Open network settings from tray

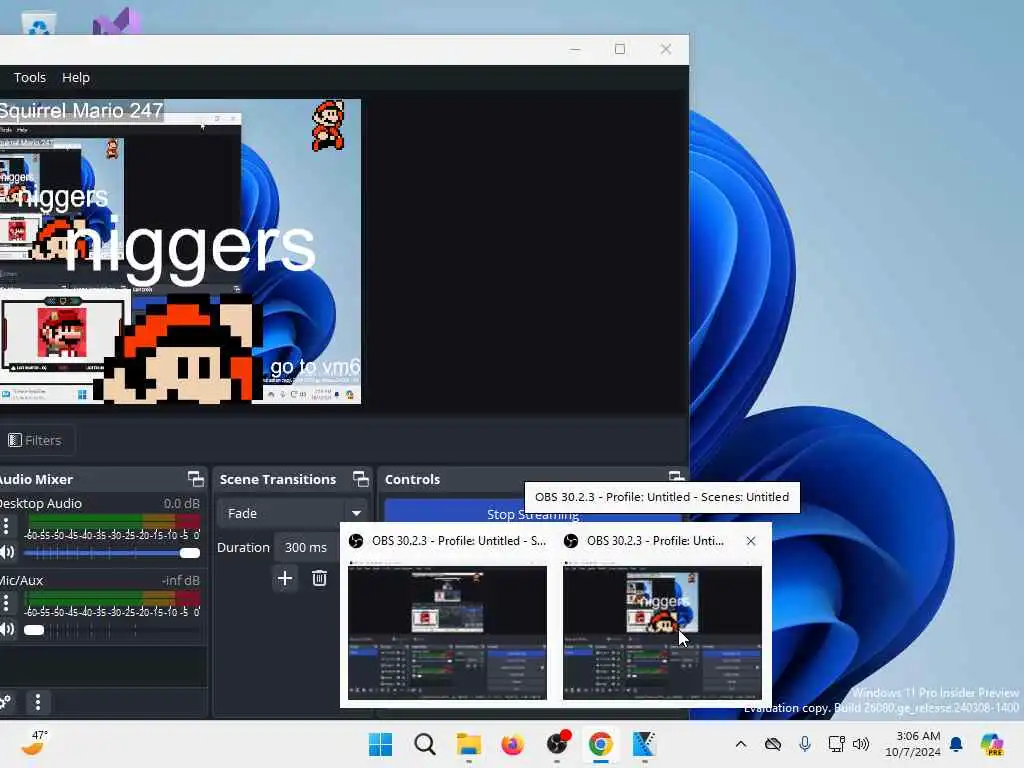pyautogui.click(x=836, y=744)
